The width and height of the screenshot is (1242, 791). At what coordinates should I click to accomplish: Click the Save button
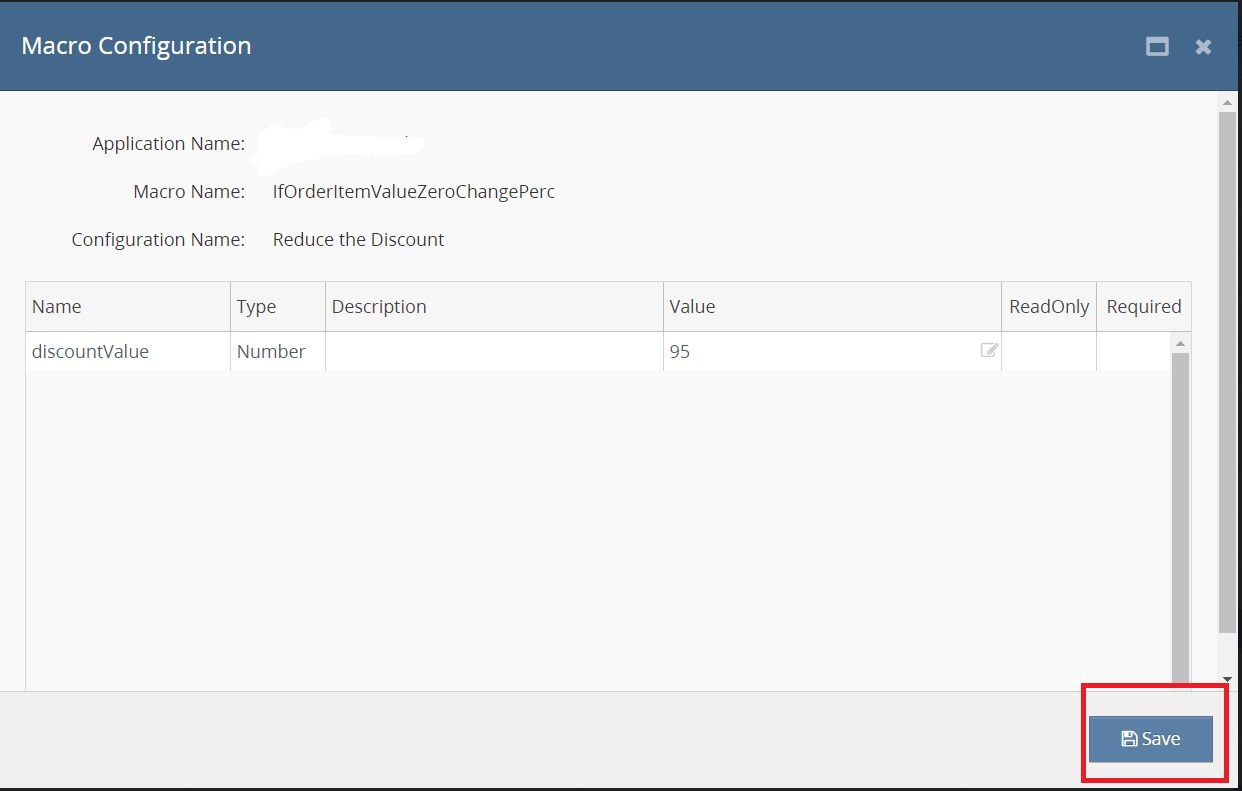pyautogui.click(x=1150, y=739)
